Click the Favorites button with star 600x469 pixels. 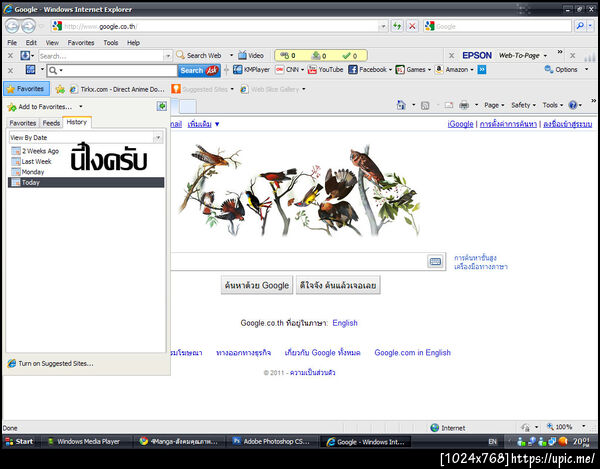(26, 89)
